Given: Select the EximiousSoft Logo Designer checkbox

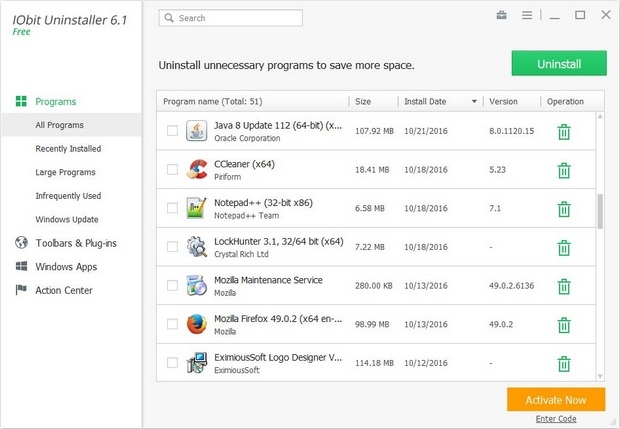Looking at the screenshot, I should click(172, 363).
